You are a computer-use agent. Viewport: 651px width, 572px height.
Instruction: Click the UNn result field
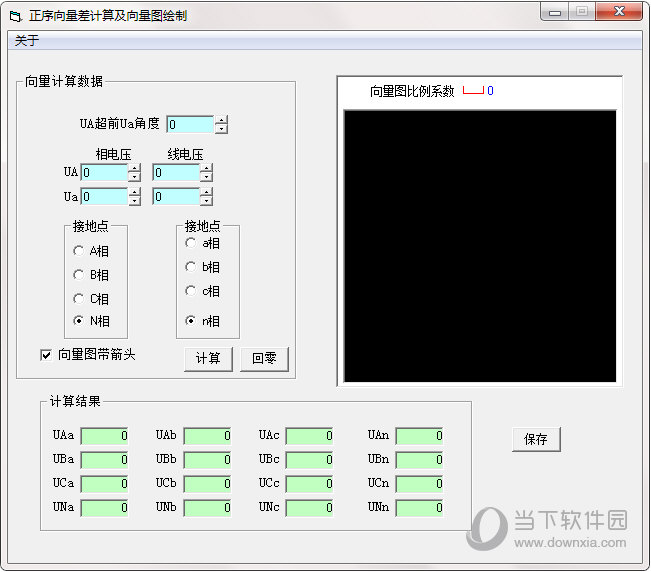coord(419,508)
